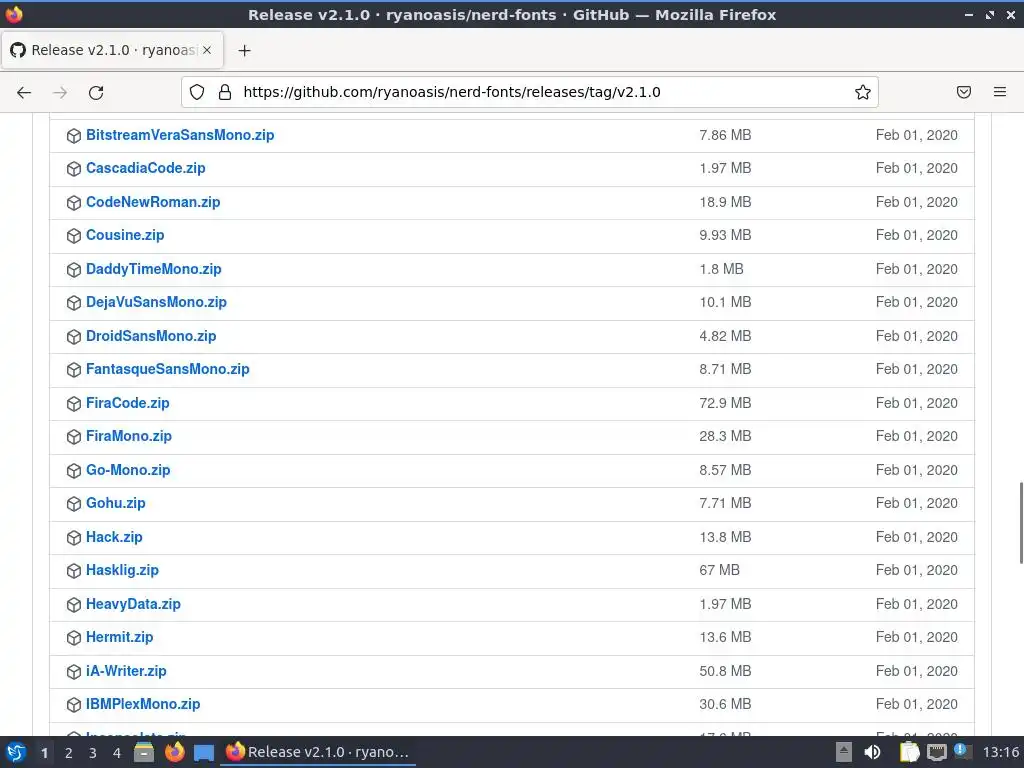Image resolution: width=1024 pixels, height=768 pixels.
Task: Click package icon beside Hack.zip
Action: [74, 538]
